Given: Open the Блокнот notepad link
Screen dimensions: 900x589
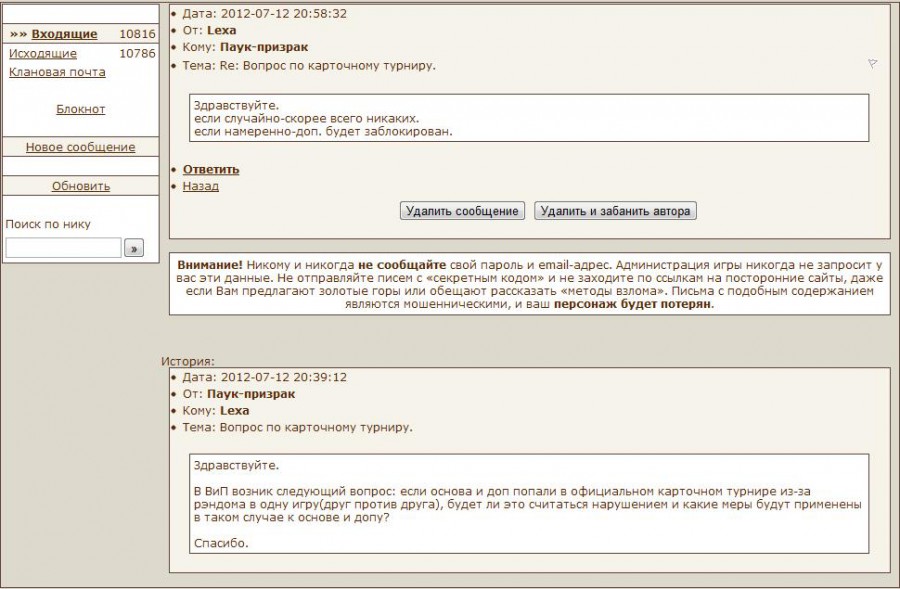Looking at the screenshot, I should point(80,109).
